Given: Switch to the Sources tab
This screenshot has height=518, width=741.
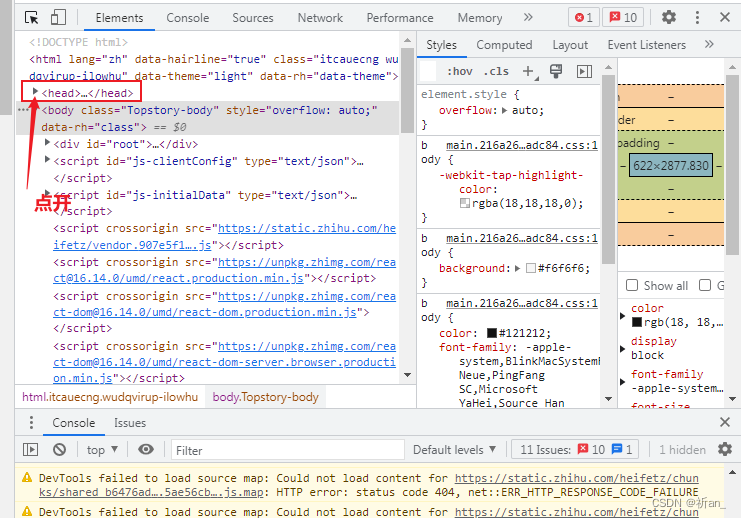Looking at the screenshot, I should [x=253, y=18].
